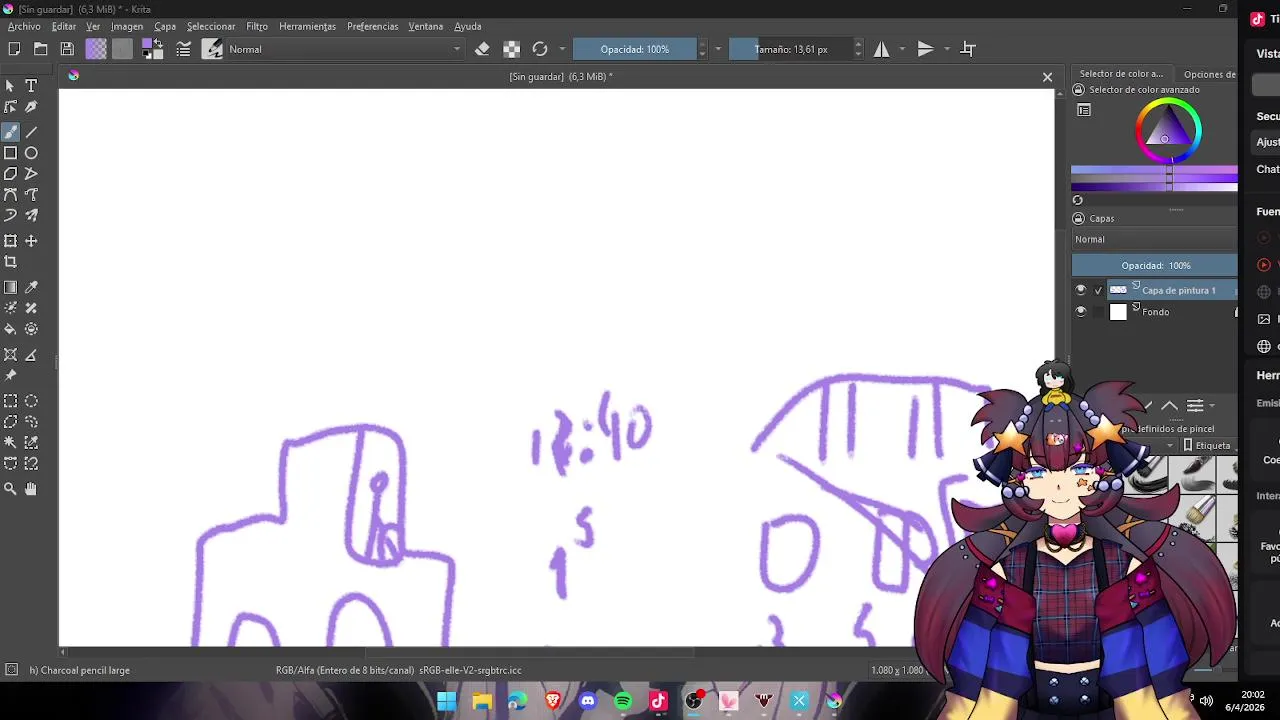The width and height of the screenshot is (1280, 720).
Task: Switch to Selector de color tab
Action: 1121,74
